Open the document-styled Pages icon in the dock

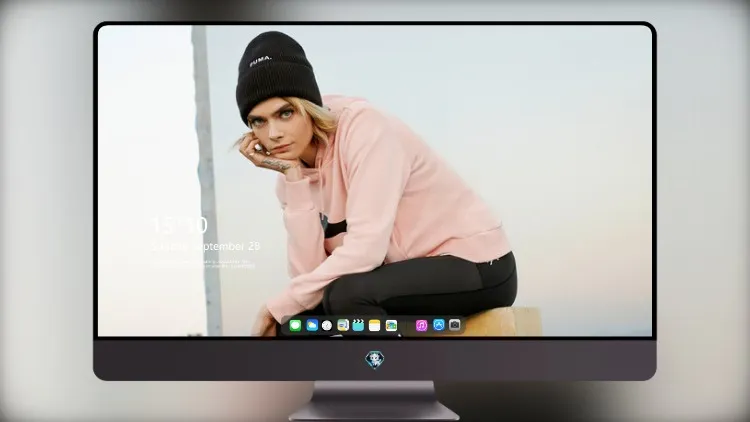[x=343, y=326]
